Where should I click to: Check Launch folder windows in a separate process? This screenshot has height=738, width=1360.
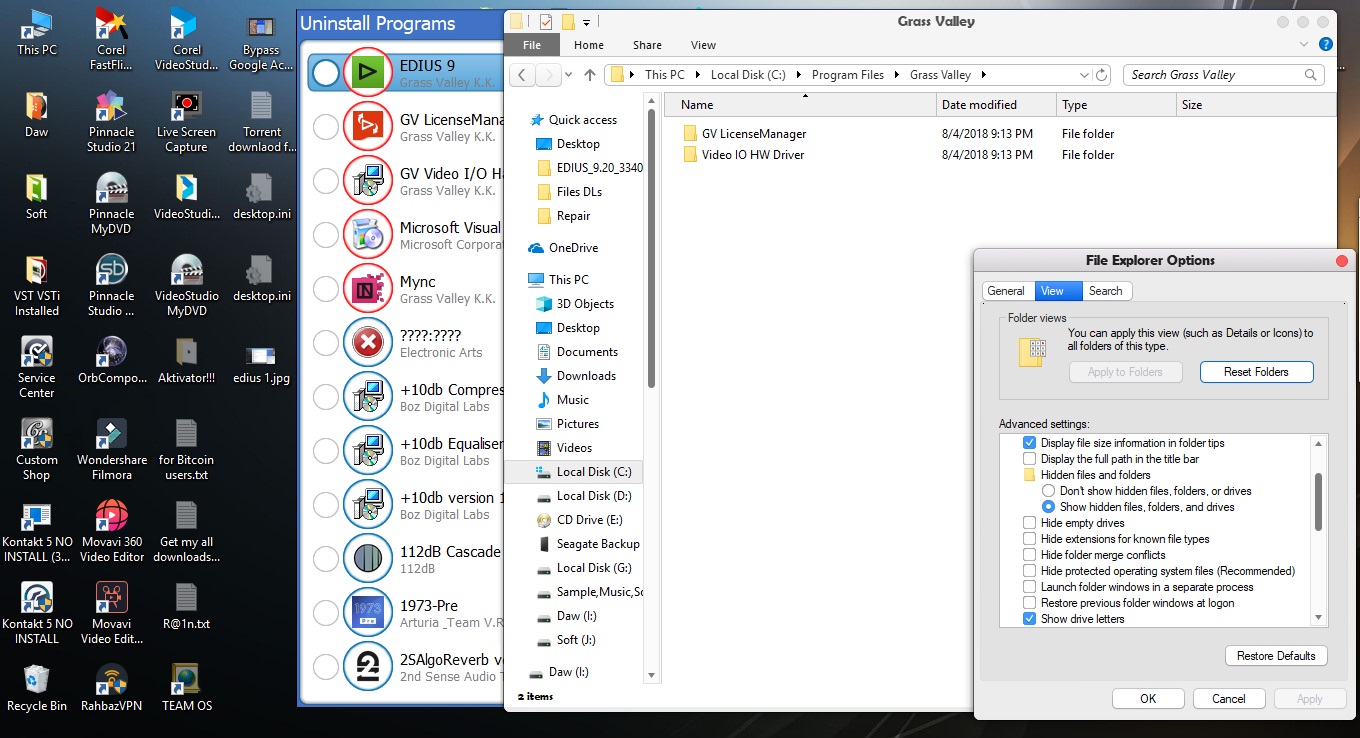pos(1029,587)
